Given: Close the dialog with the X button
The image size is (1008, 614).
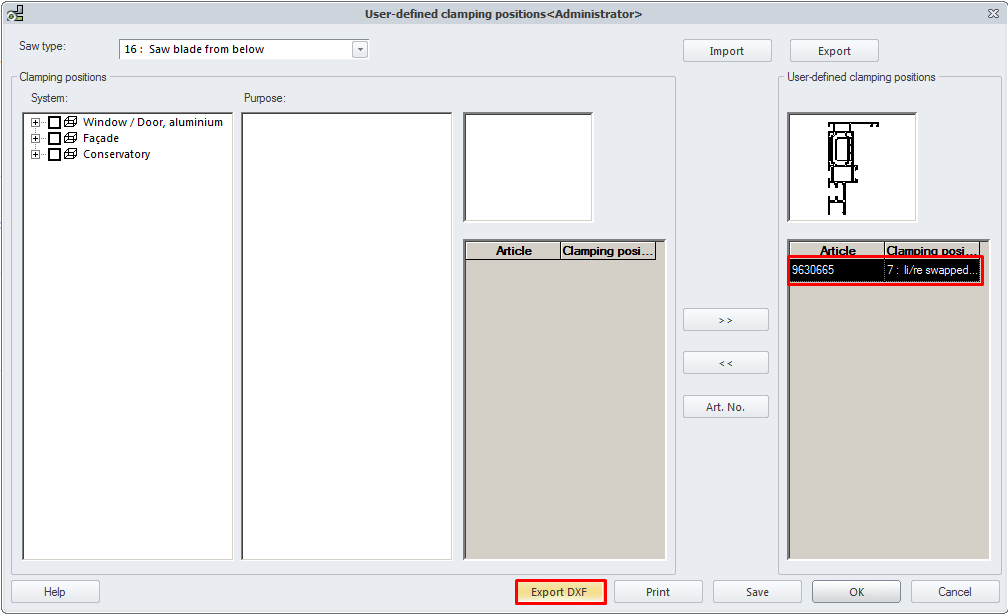Looking at the screenshot, I should [991, 13].
